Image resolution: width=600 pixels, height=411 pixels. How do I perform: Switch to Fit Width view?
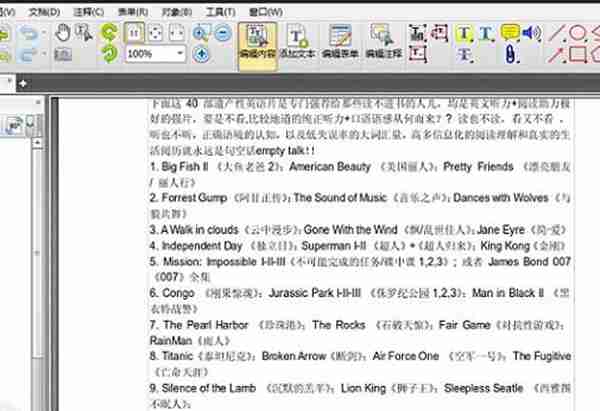[x=176, y=33]
